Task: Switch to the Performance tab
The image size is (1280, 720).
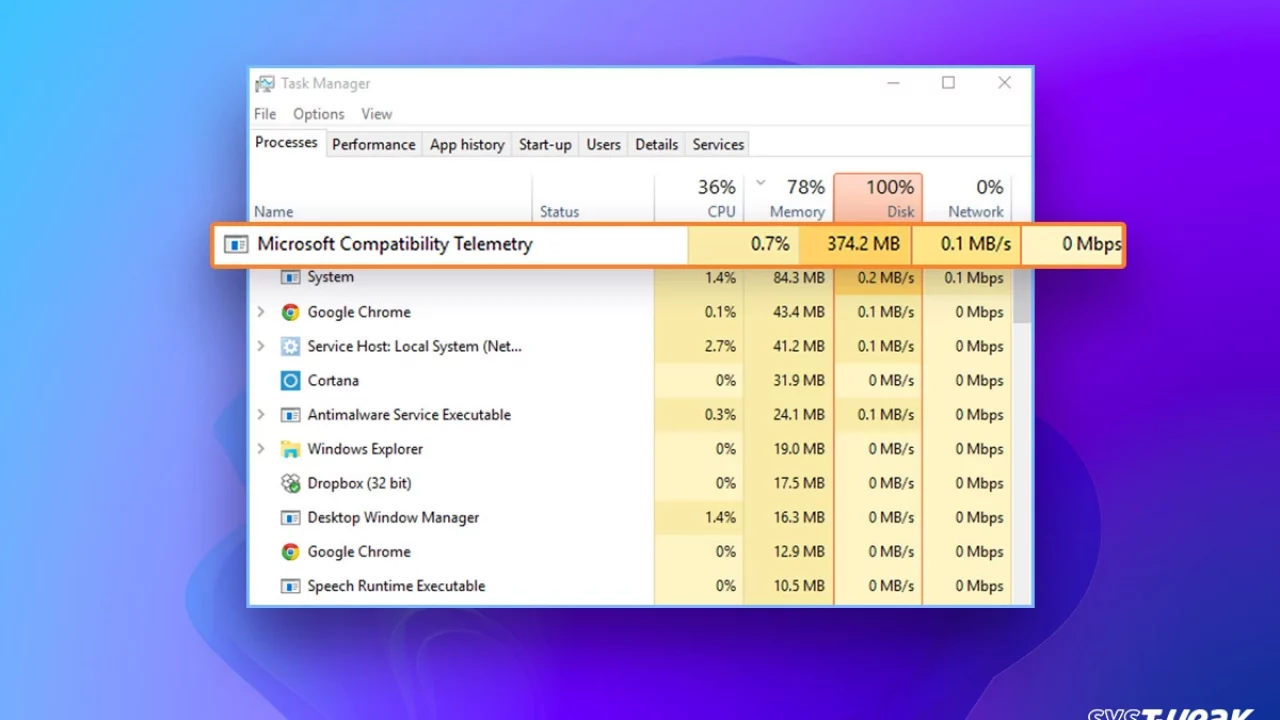Action: point(373,144)
